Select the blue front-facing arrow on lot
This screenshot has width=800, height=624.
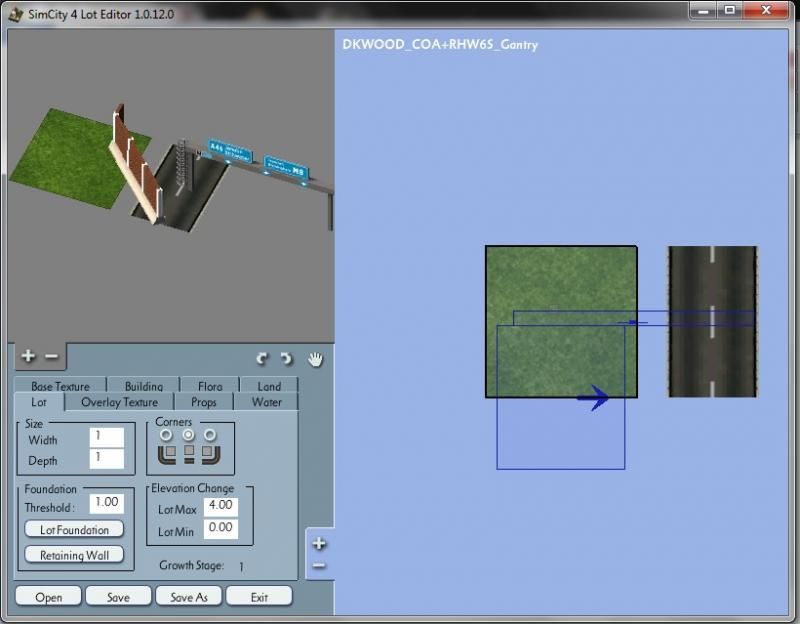[x=593, y=398]
